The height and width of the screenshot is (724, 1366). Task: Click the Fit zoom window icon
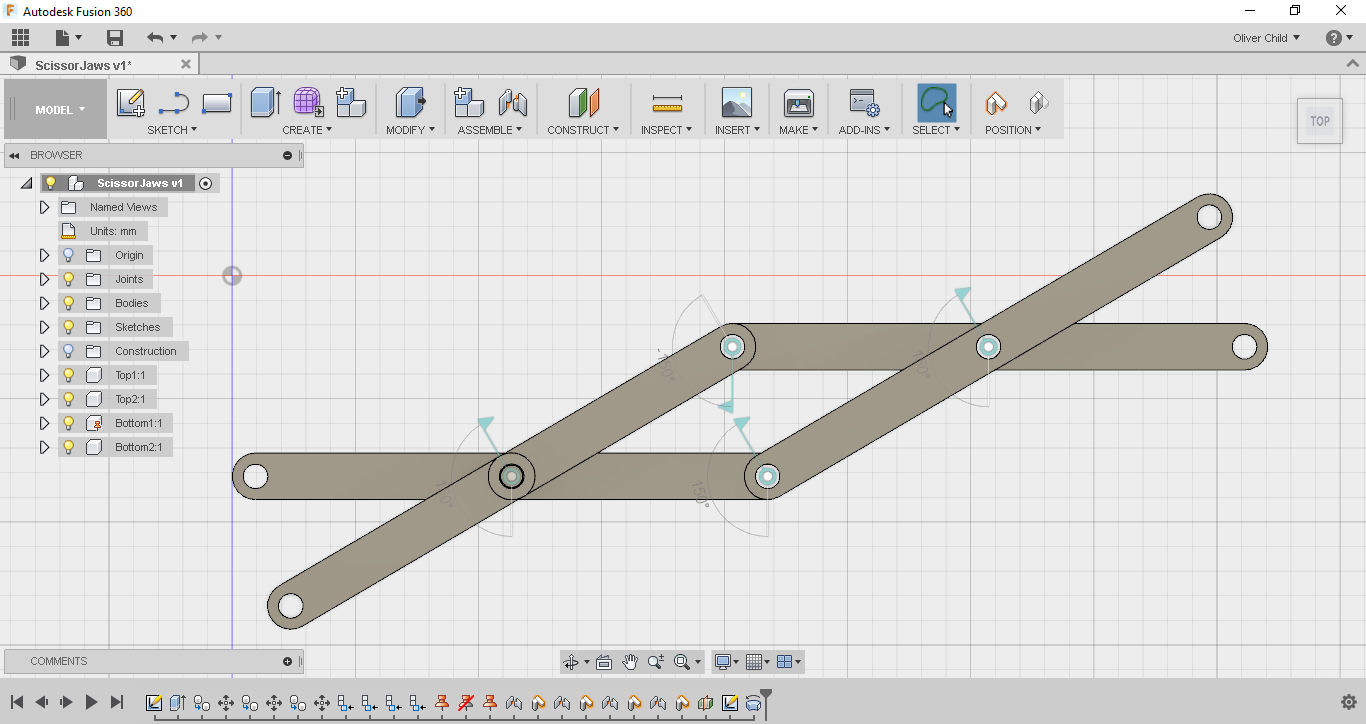coord(682,662)
